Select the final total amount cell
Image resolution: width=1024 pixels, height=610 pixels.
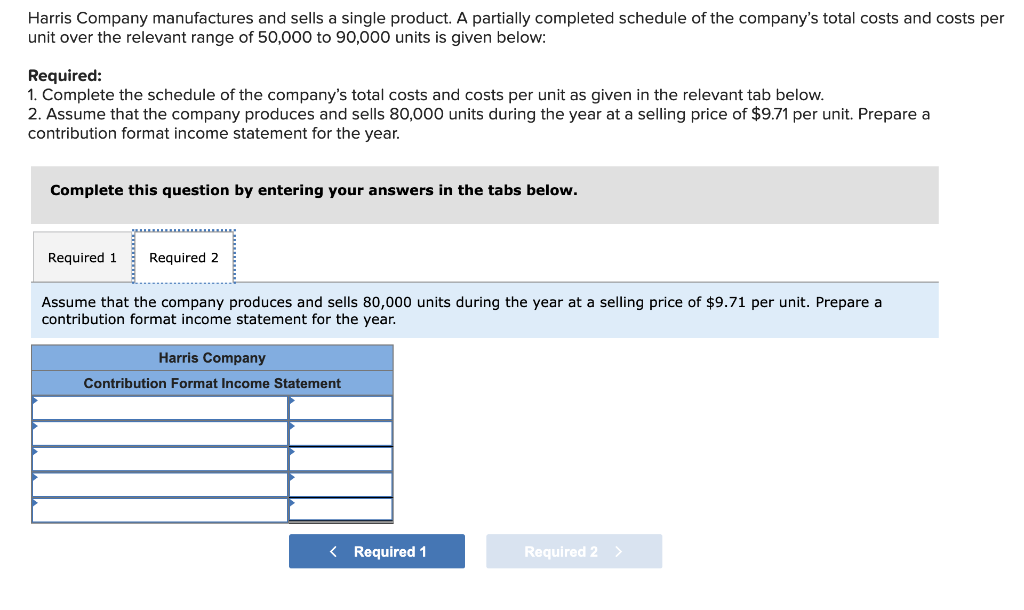point(342,507)
